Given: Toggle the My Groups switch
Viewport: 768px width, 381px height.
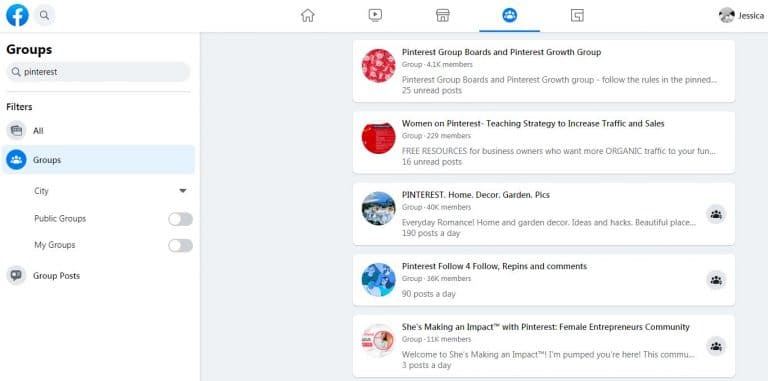Looking at the screenshot, I should coord(181,245).
